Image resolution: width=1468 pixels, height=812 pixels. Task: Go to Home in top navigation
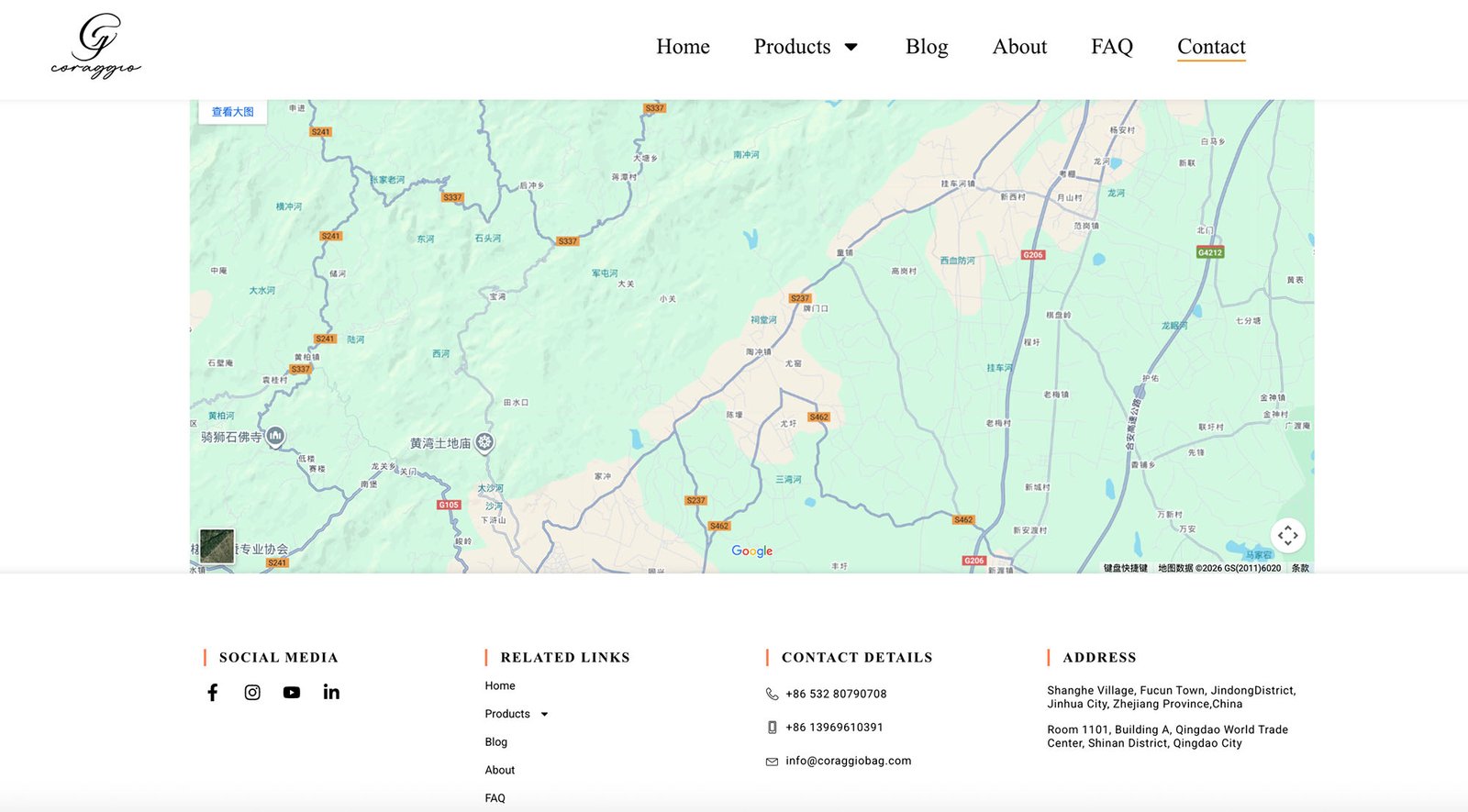click(683, 47)
